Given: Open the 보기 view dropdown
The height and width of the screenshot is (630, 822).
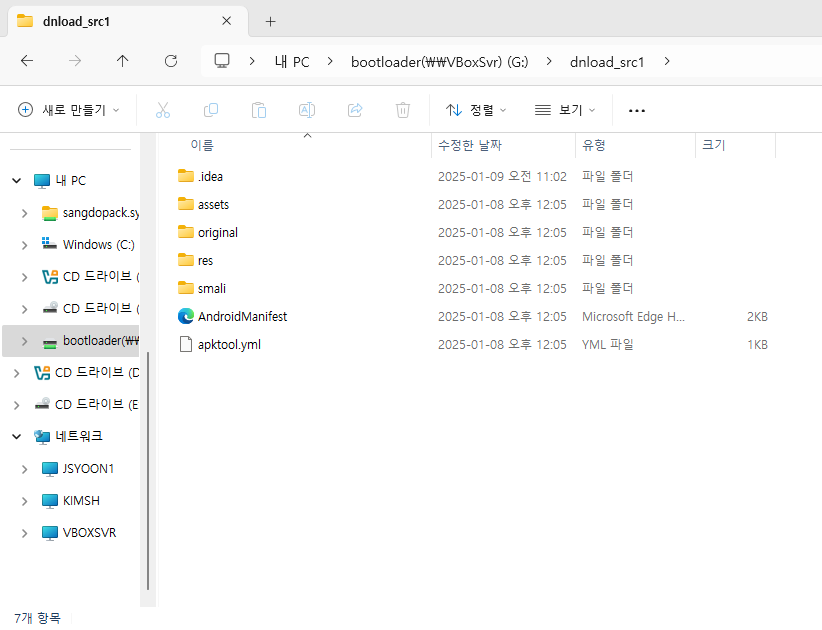Looking at the screenshot, I should (565, 110).
